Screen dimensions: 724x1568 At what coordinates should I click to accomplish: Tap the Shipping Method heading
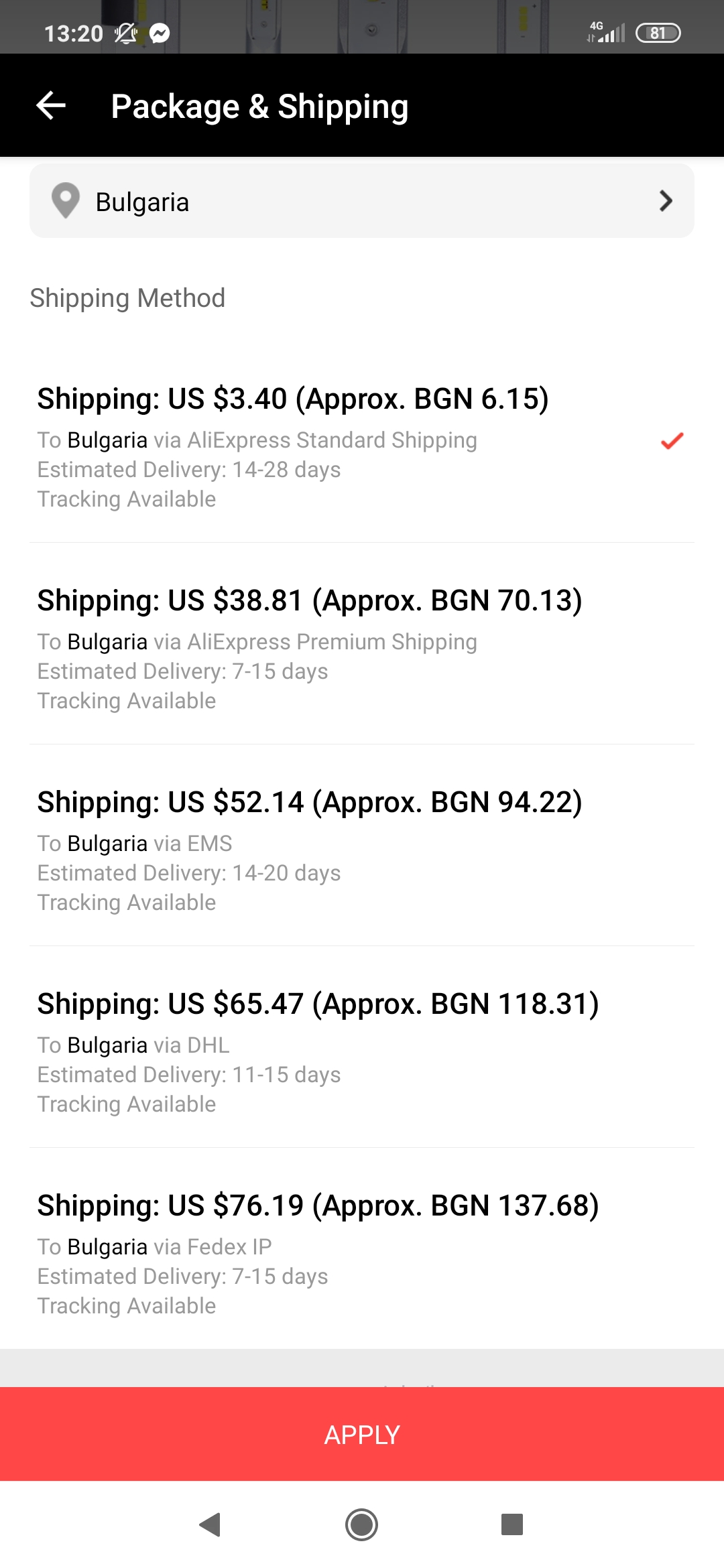127,298
